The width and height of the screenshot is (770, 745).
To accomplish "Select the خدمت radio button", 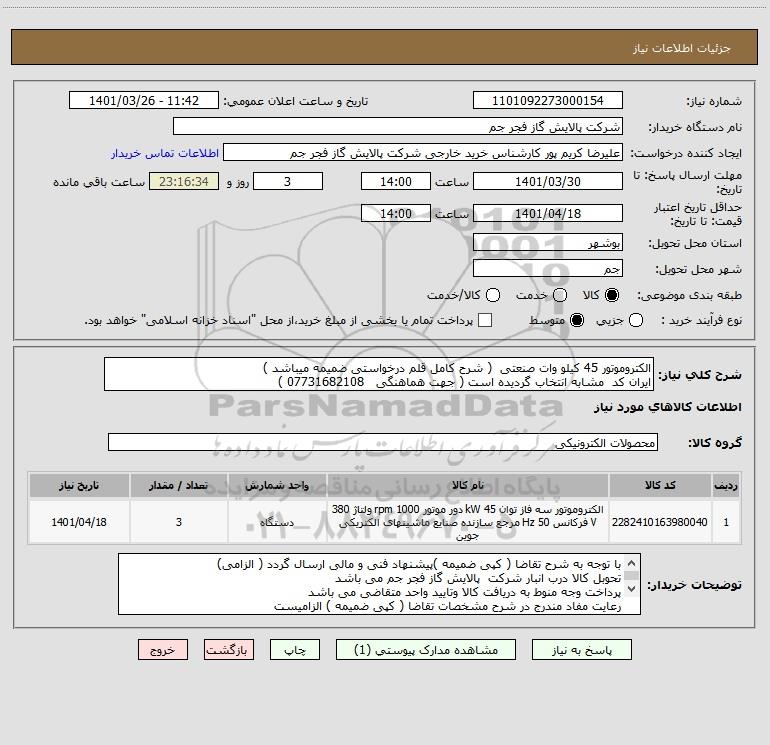I will pos(560,295).
